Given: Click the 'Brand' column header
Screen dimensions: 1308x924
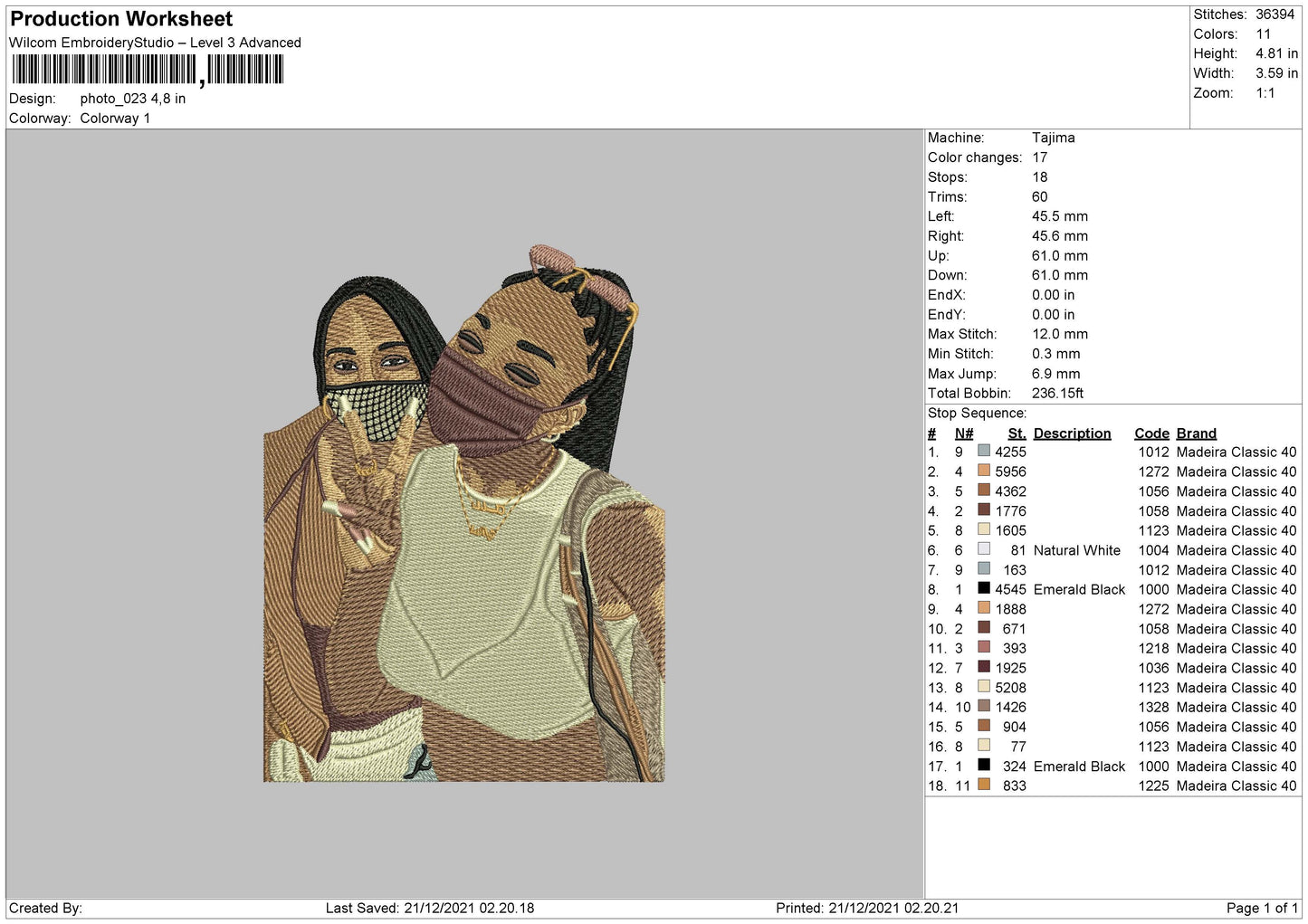Looking at the screenshot, I should coord(1197,433).
